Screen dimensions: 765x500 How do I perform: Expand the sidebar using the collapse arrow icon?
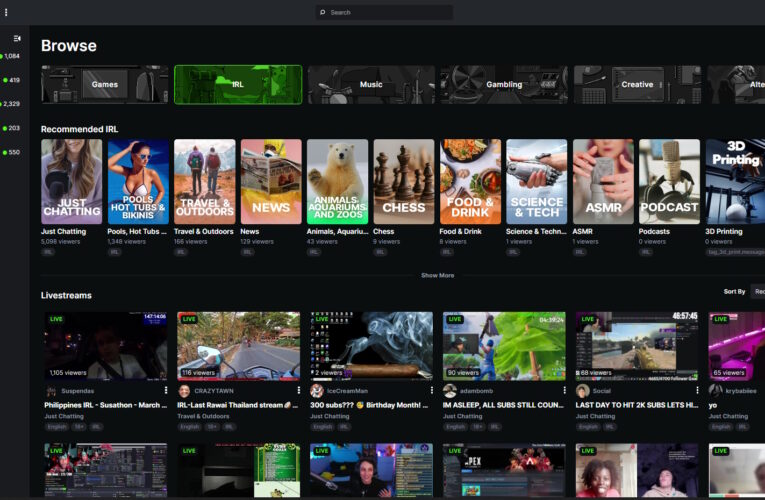click(17, 38)
